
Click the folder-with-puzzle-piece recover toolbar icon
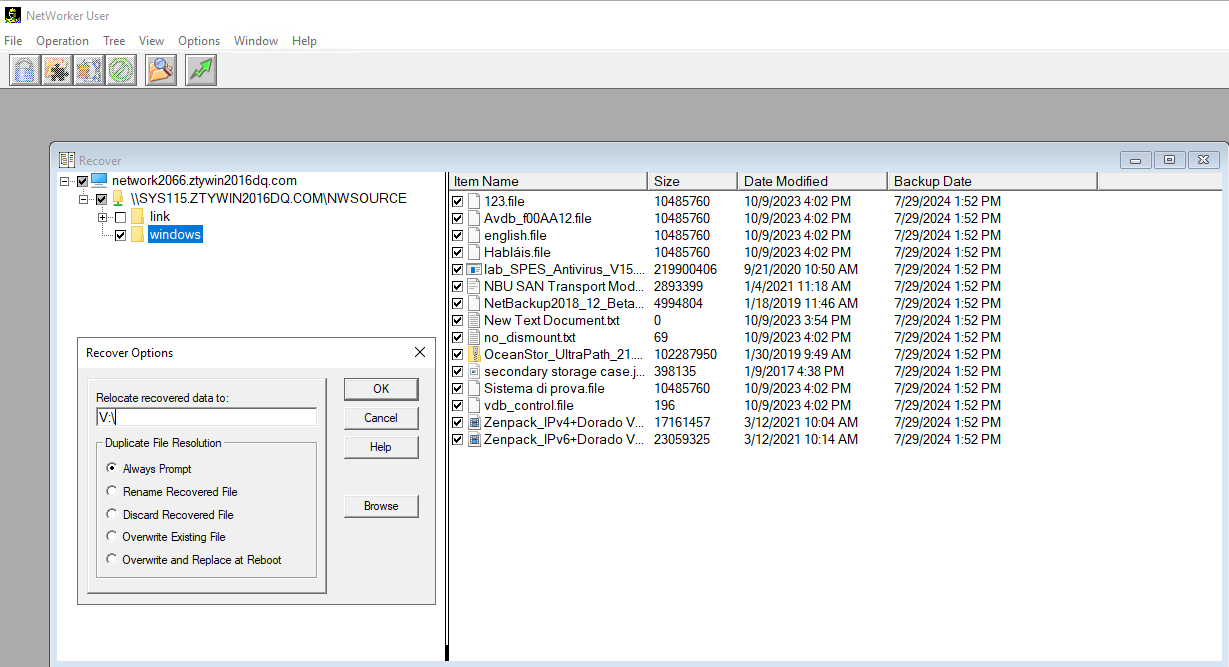coord(57,70)
